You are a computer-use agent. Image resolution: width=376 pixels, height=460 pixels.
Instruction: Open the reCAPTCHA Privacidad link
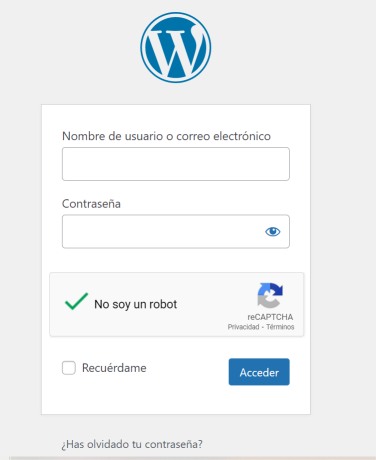(243, 327)
